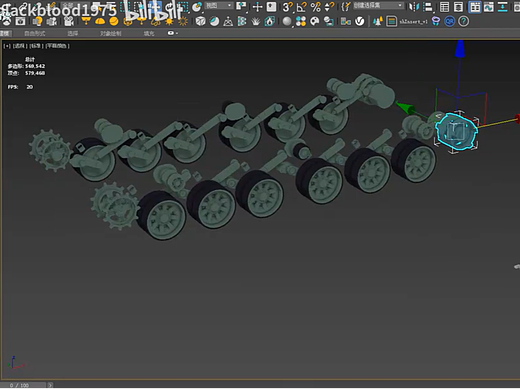This screenshot has width=520, height=390.
Task: Click the bells icon after V-Ray logo
Action: [377, 21]
